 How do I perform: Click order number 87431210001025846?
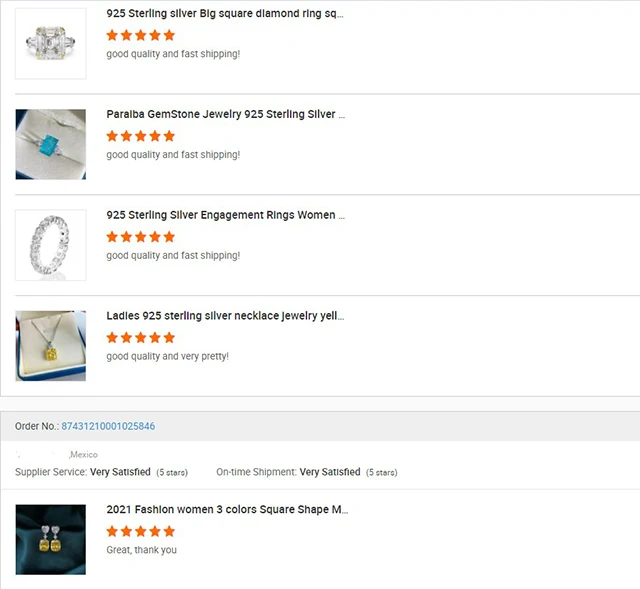(108, 426)
